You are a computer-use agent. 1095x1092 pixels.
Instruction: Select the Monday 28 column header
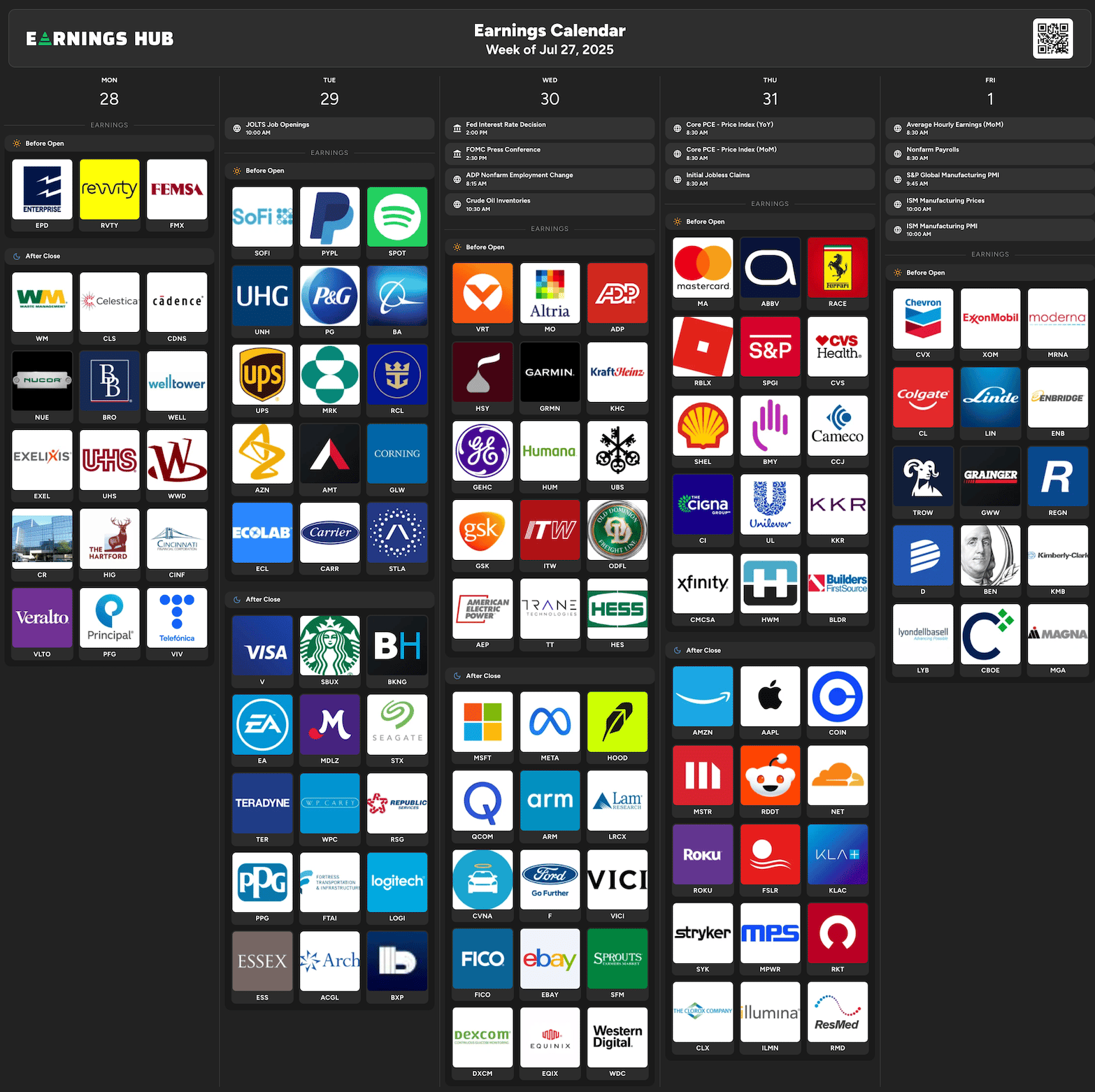(x=109, y=92)
